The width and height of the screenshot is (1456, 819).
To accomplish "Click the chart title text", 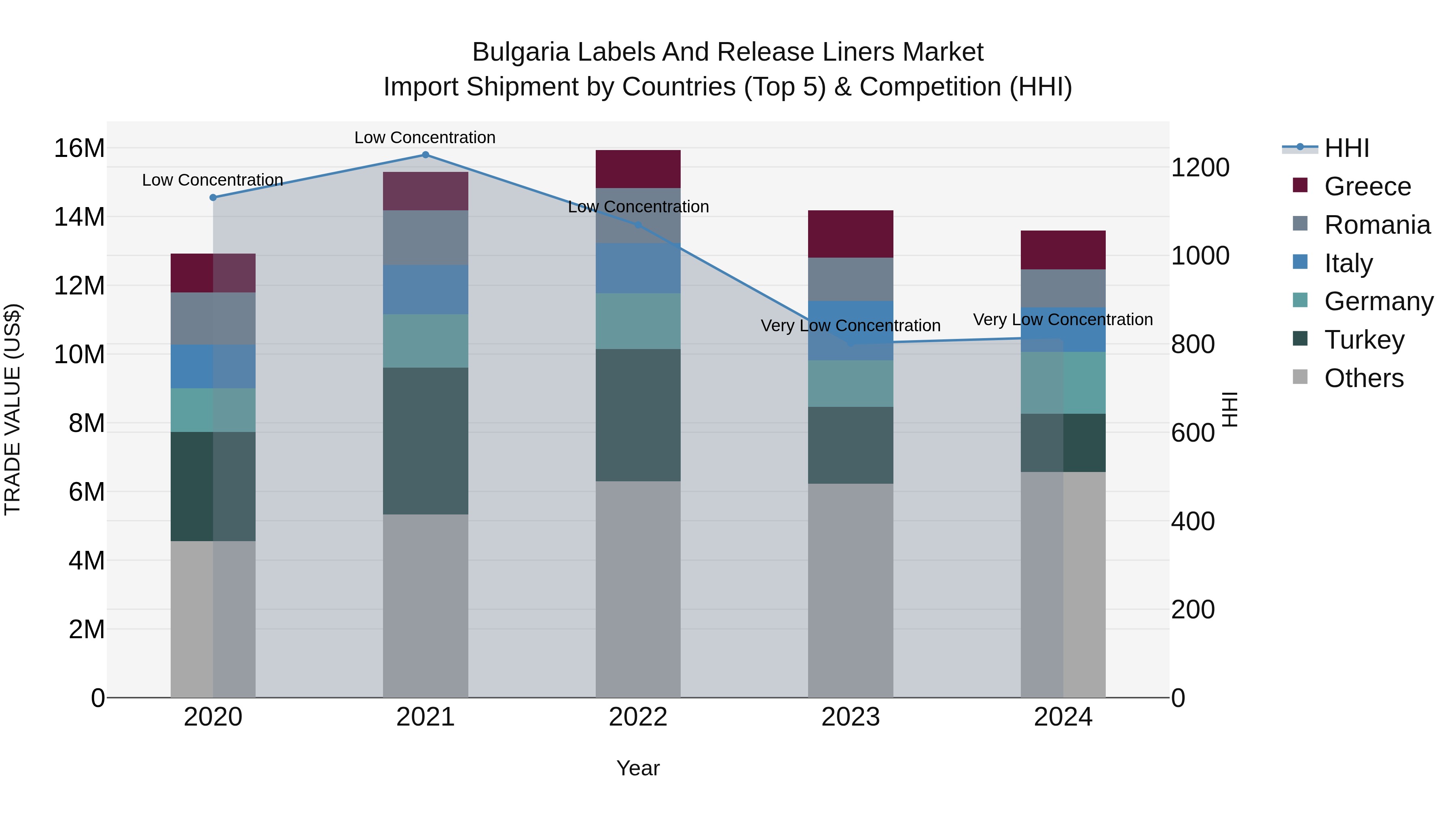I will [728, 69].
